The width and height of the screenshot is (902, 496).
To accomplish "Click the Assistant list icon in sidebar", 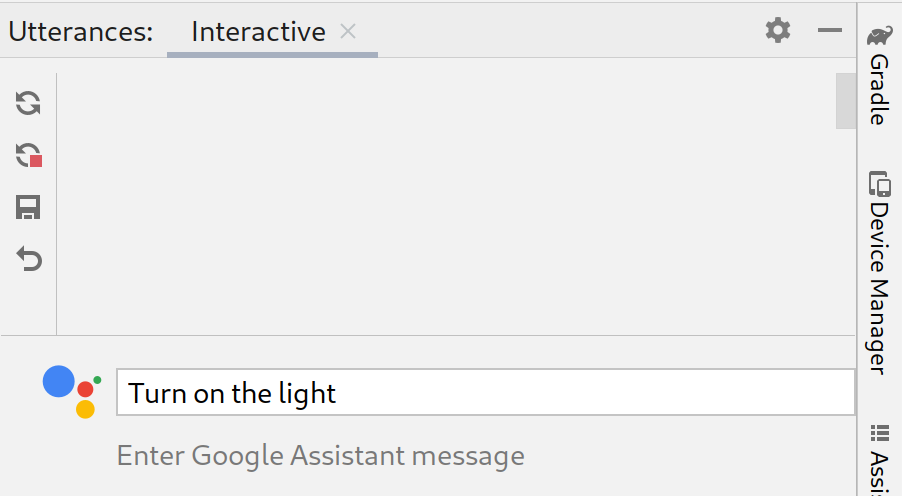I will (x=880, y=433).
